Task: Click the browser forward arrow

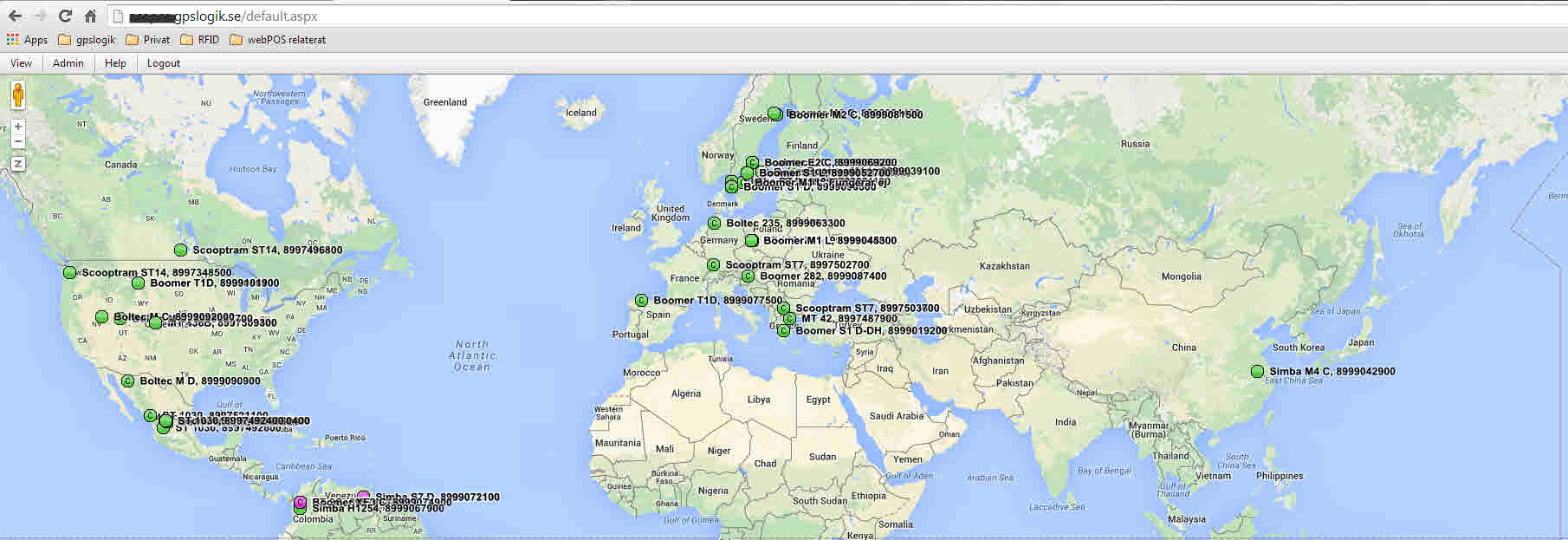Action: coord(40,16)
